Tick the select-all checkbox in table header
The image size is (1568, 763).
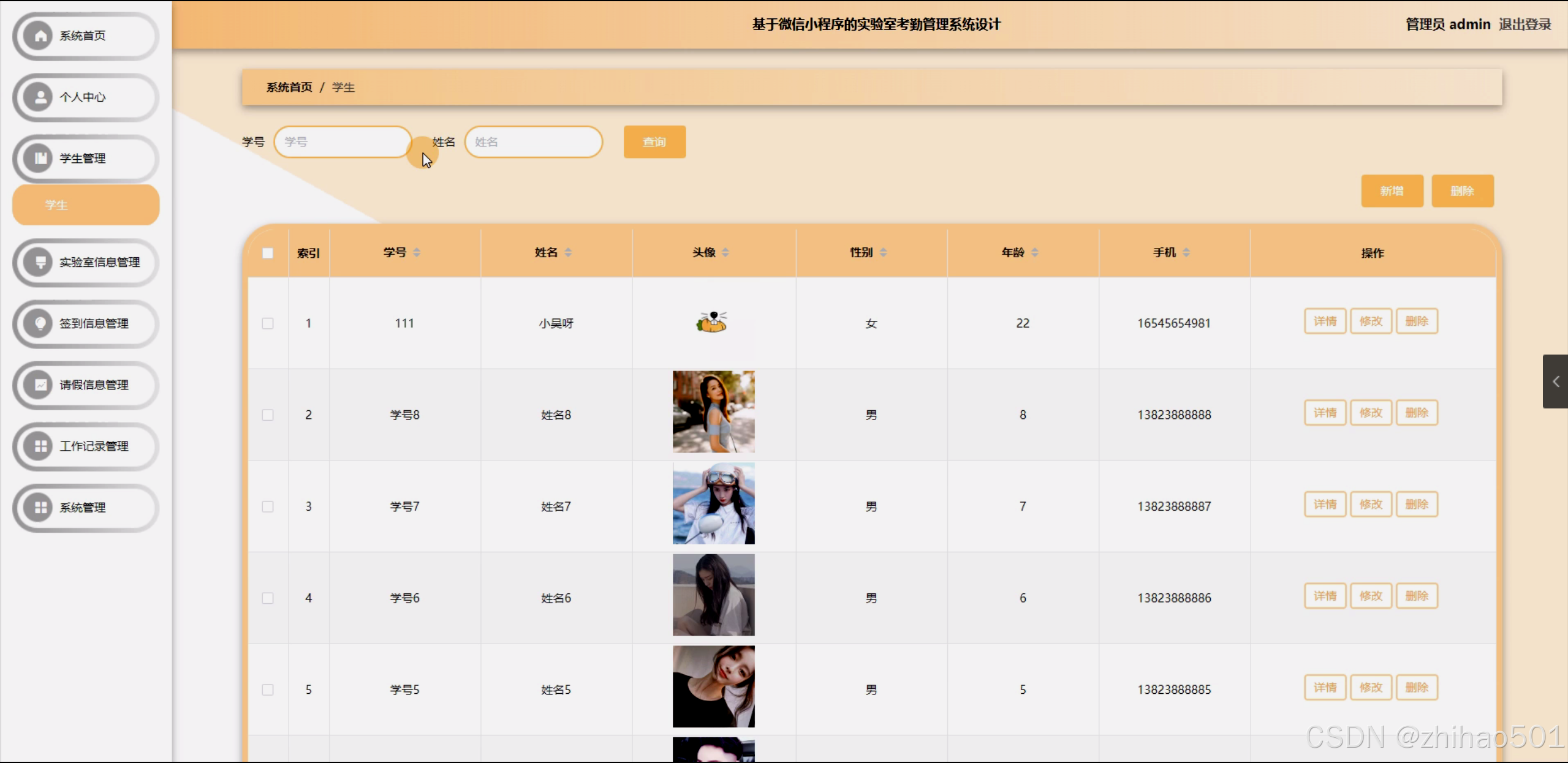268,253
